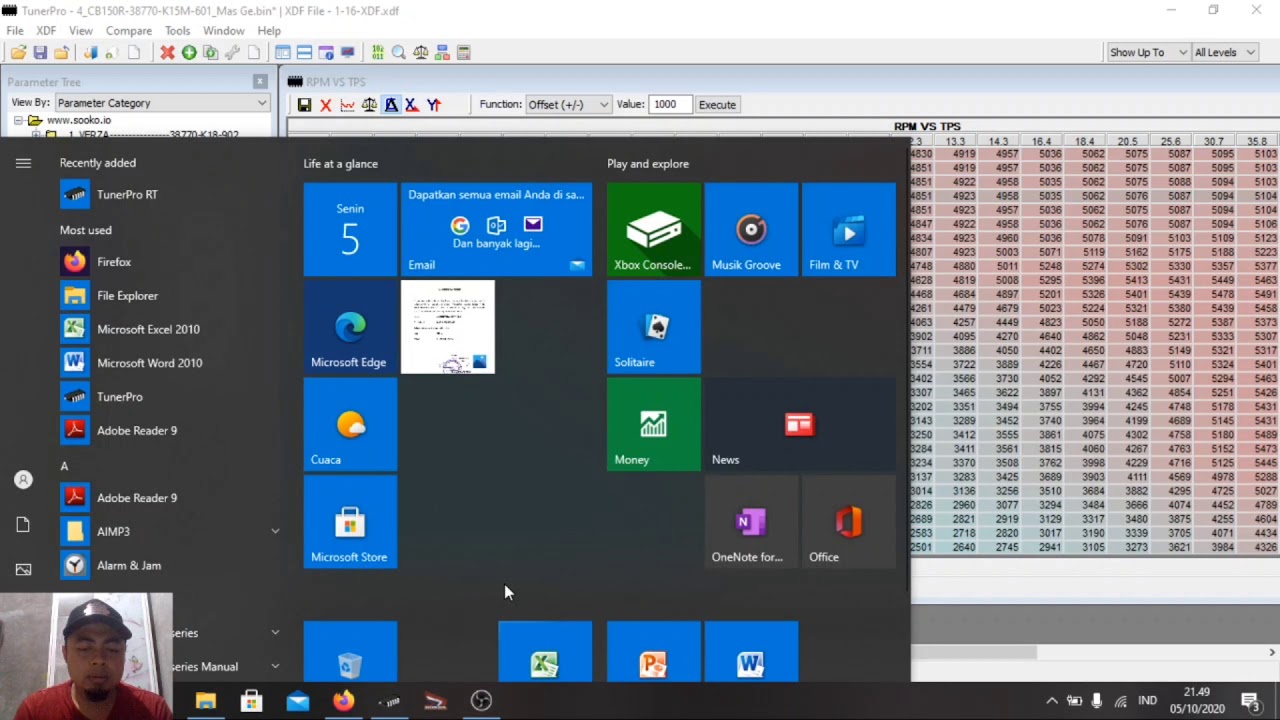Screen dimensions: 1280x720
Task: Open the Office tile
Action: [849, 522]
